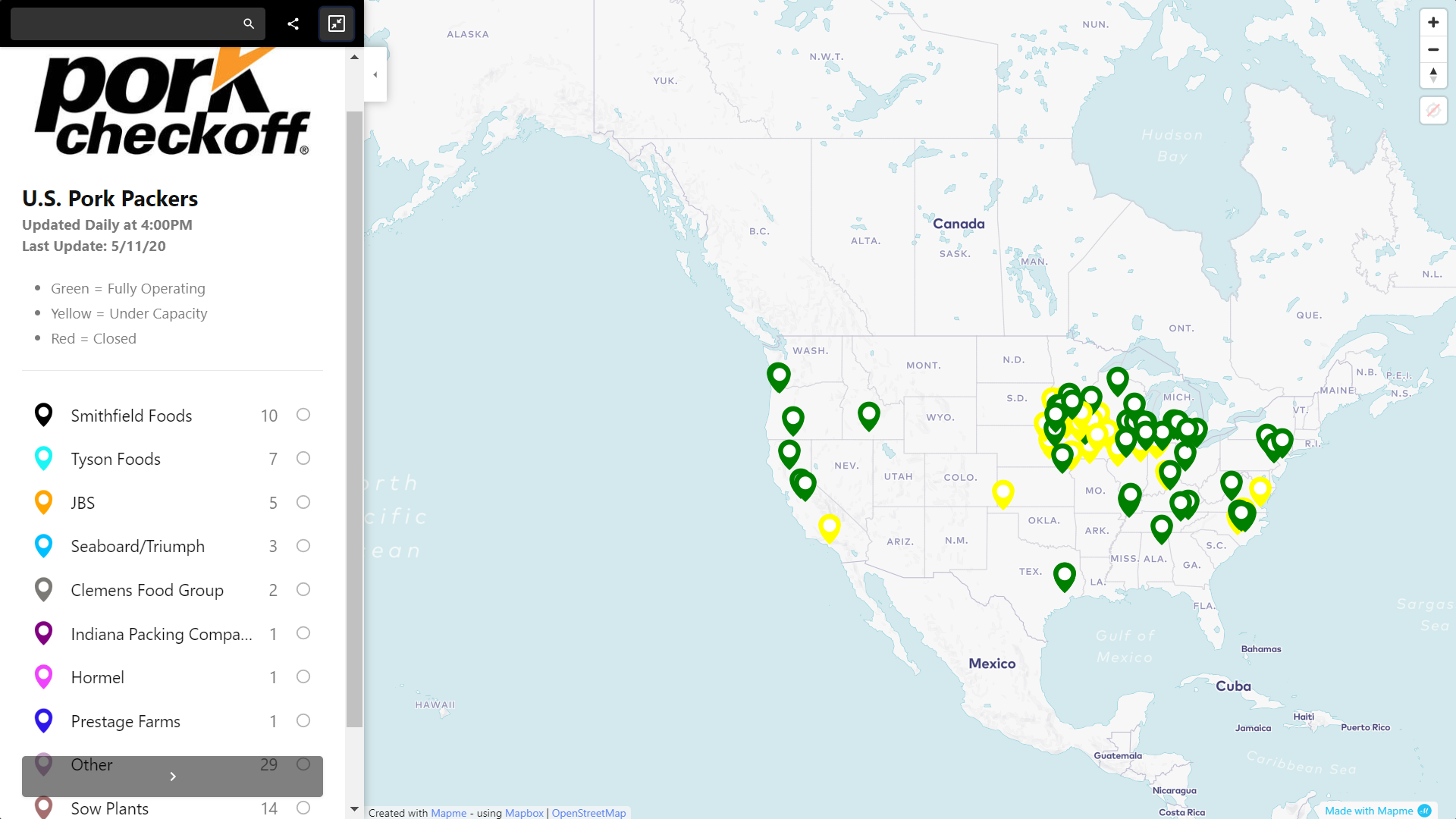Click the Tyson Foods cyan pin icon
The width and height of the screenshot is (1456, 819).
44,458
